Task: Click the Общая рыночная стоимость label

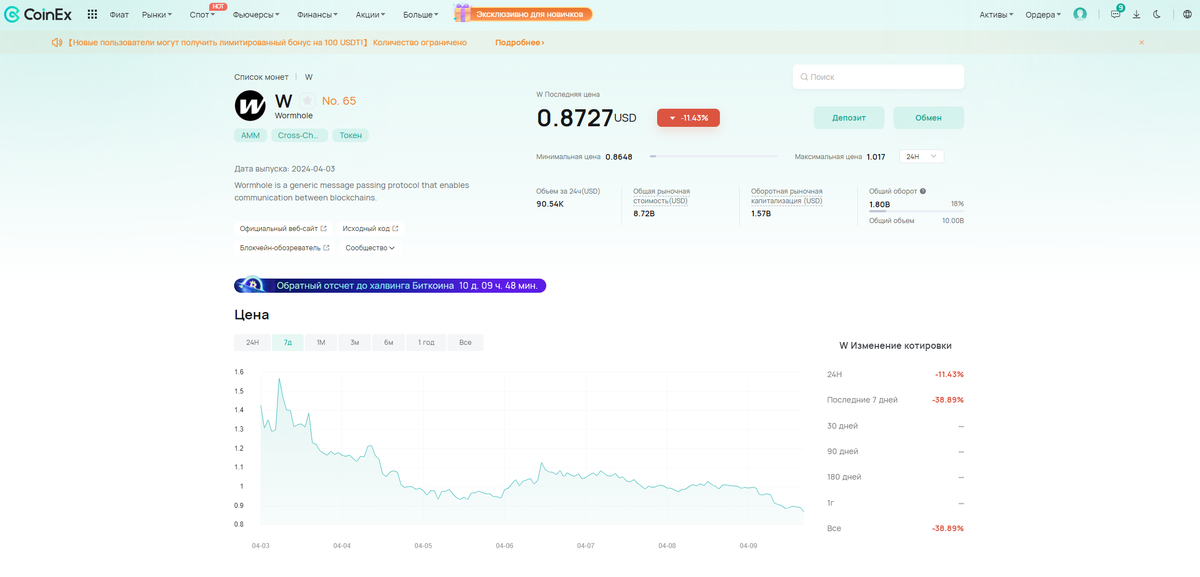Action: (x=661, y=195)
